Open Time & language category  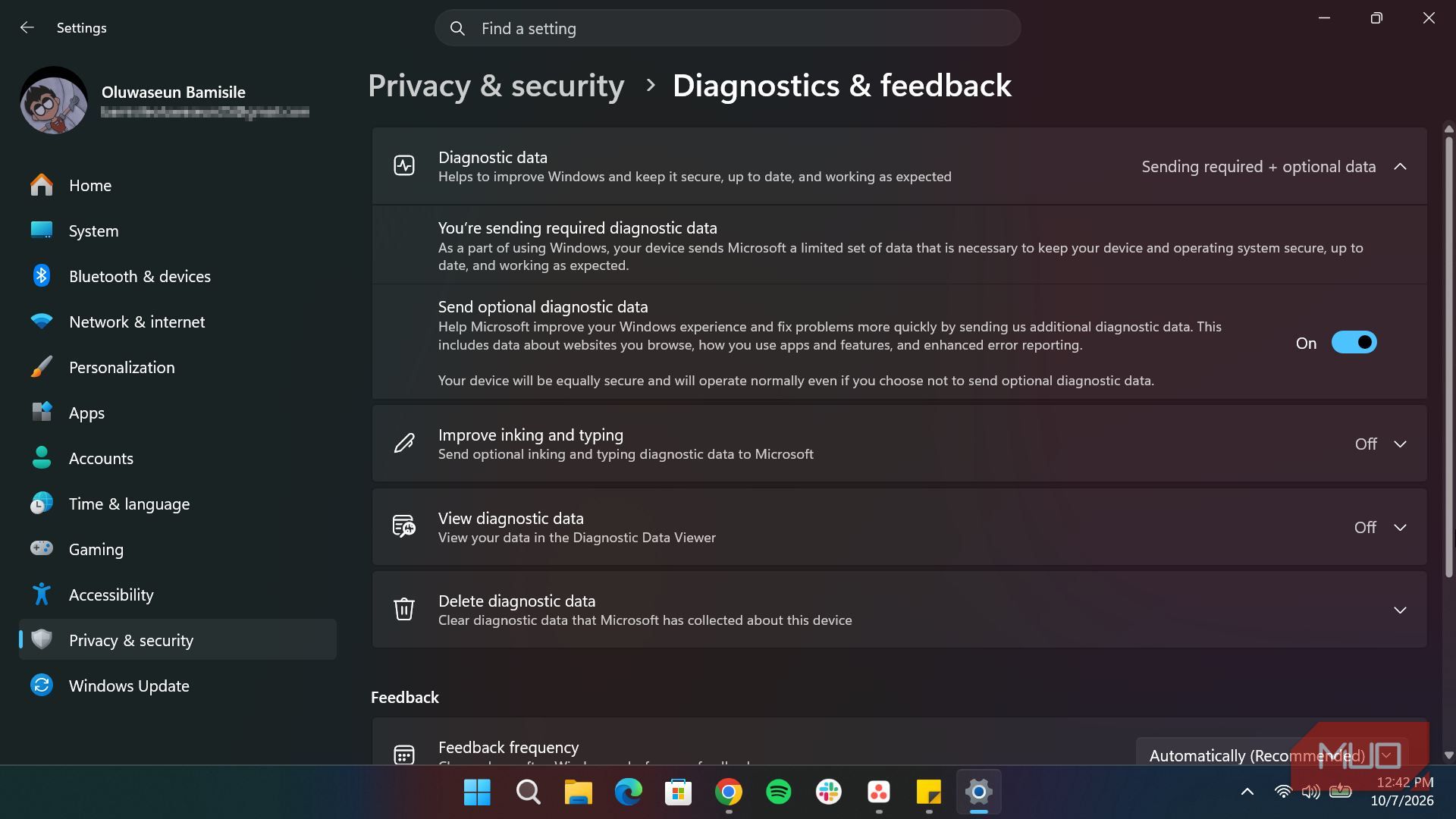point(177,504)
